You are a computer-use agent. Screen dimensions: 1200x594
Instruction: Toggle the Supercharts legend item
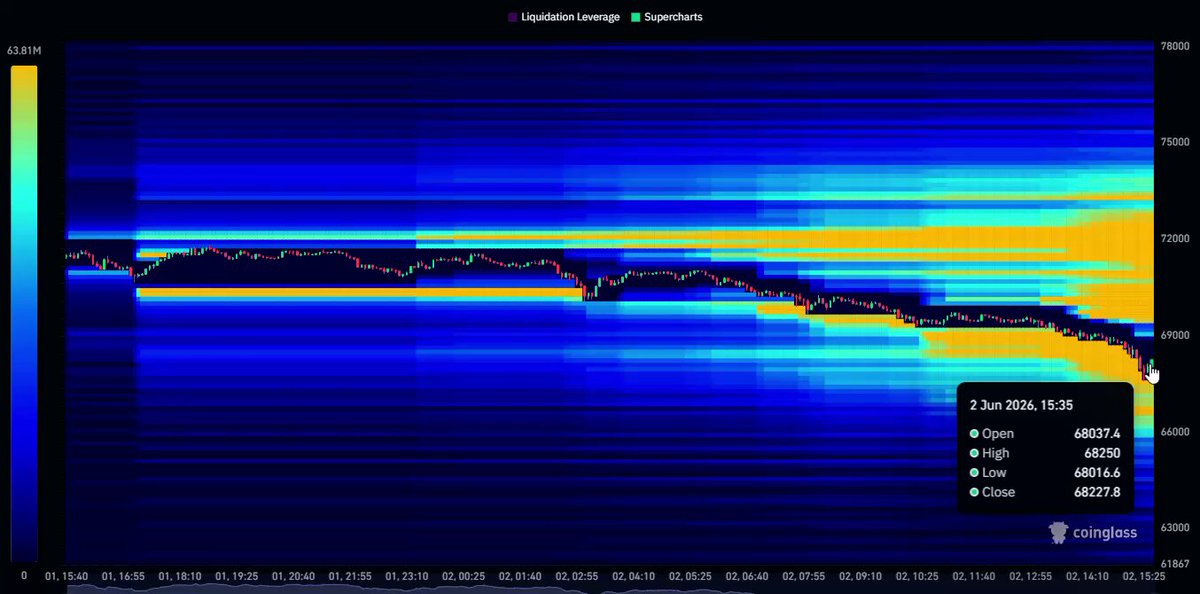665,17
